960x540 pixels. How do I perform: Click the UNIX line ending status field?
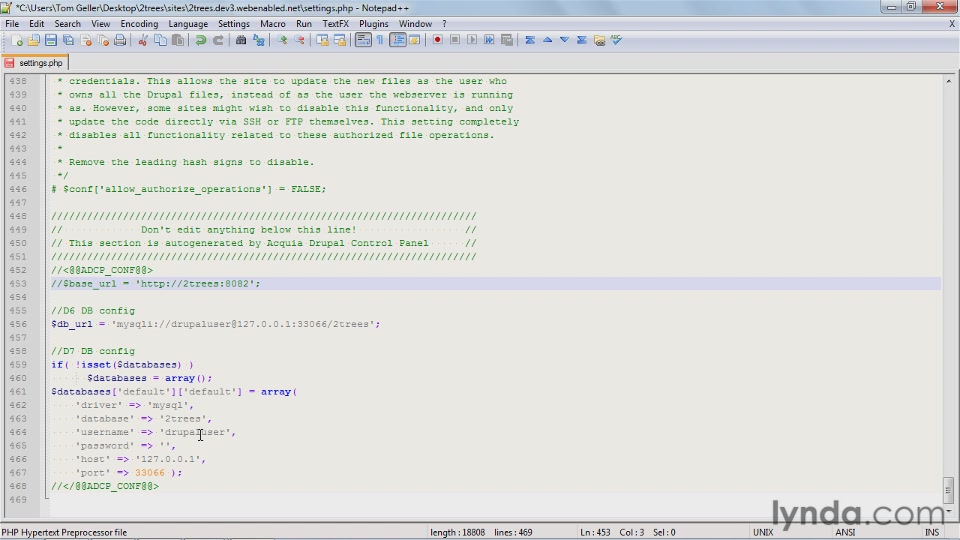(x=763, y=532)
